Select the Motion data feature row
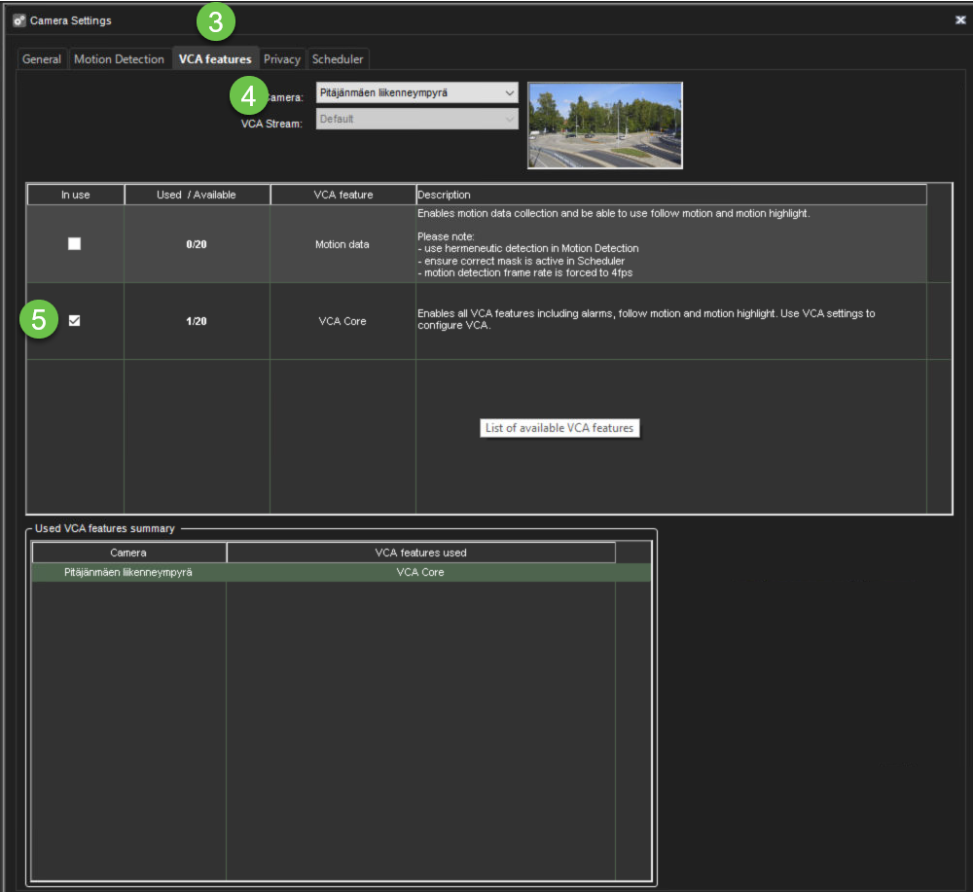 (342, 244)
